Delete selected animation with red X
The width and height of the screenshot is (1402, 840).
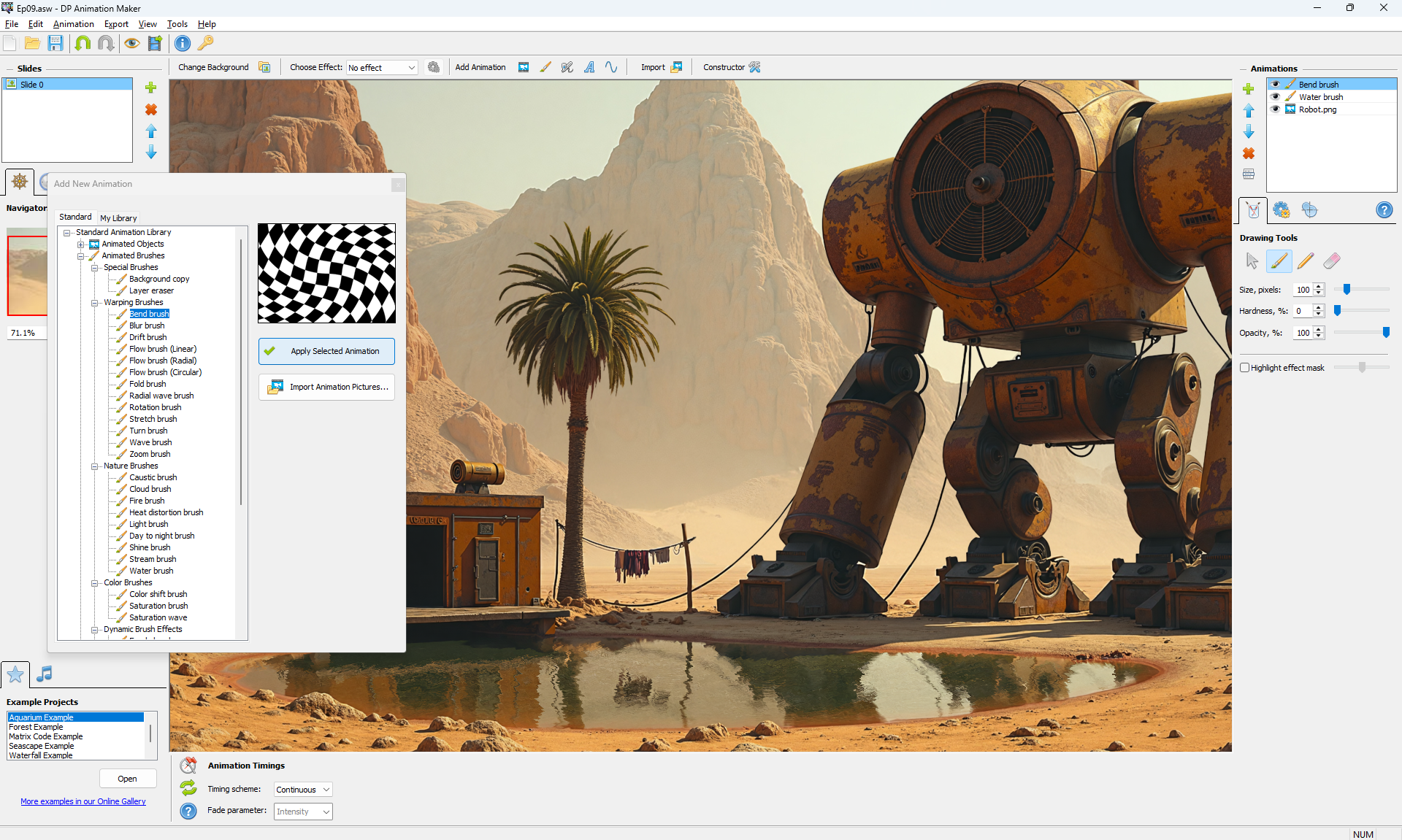1249,153
